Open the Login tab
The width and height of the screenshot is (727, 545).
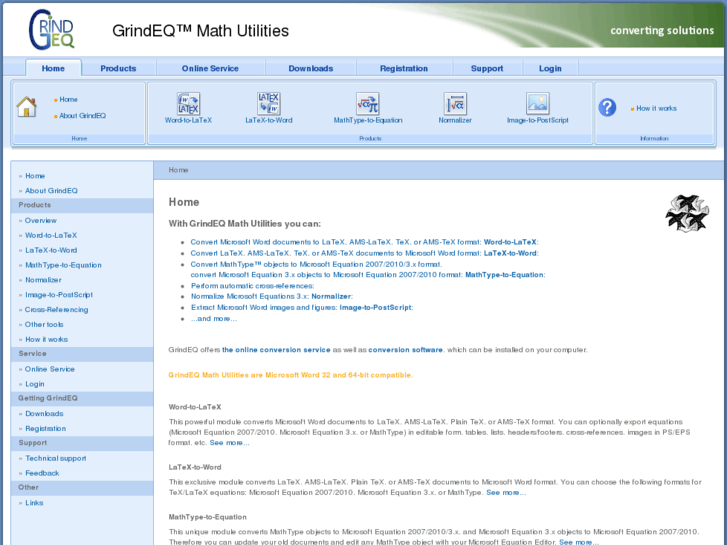point(550,68)
